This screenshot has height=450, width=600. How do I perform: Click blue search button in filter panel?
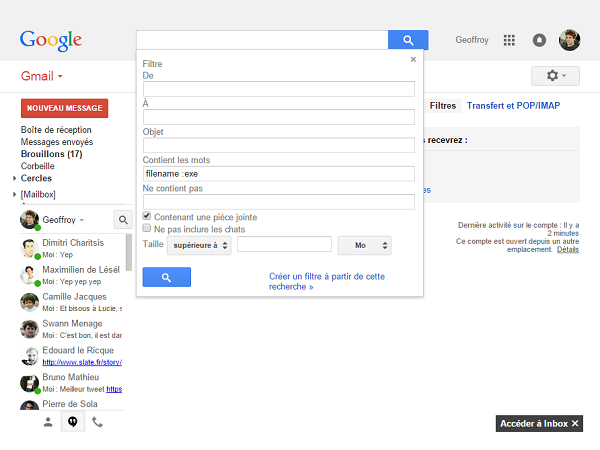pos(166,277)
